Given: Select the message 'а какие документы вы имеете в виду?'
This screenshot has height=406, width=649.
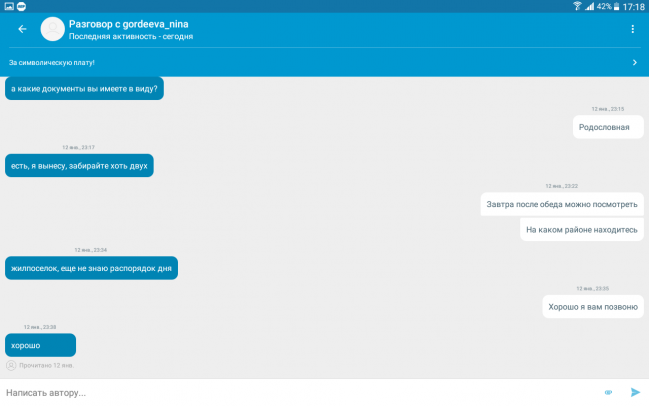Looking at the screenshot, I should [x=84, y=88].
